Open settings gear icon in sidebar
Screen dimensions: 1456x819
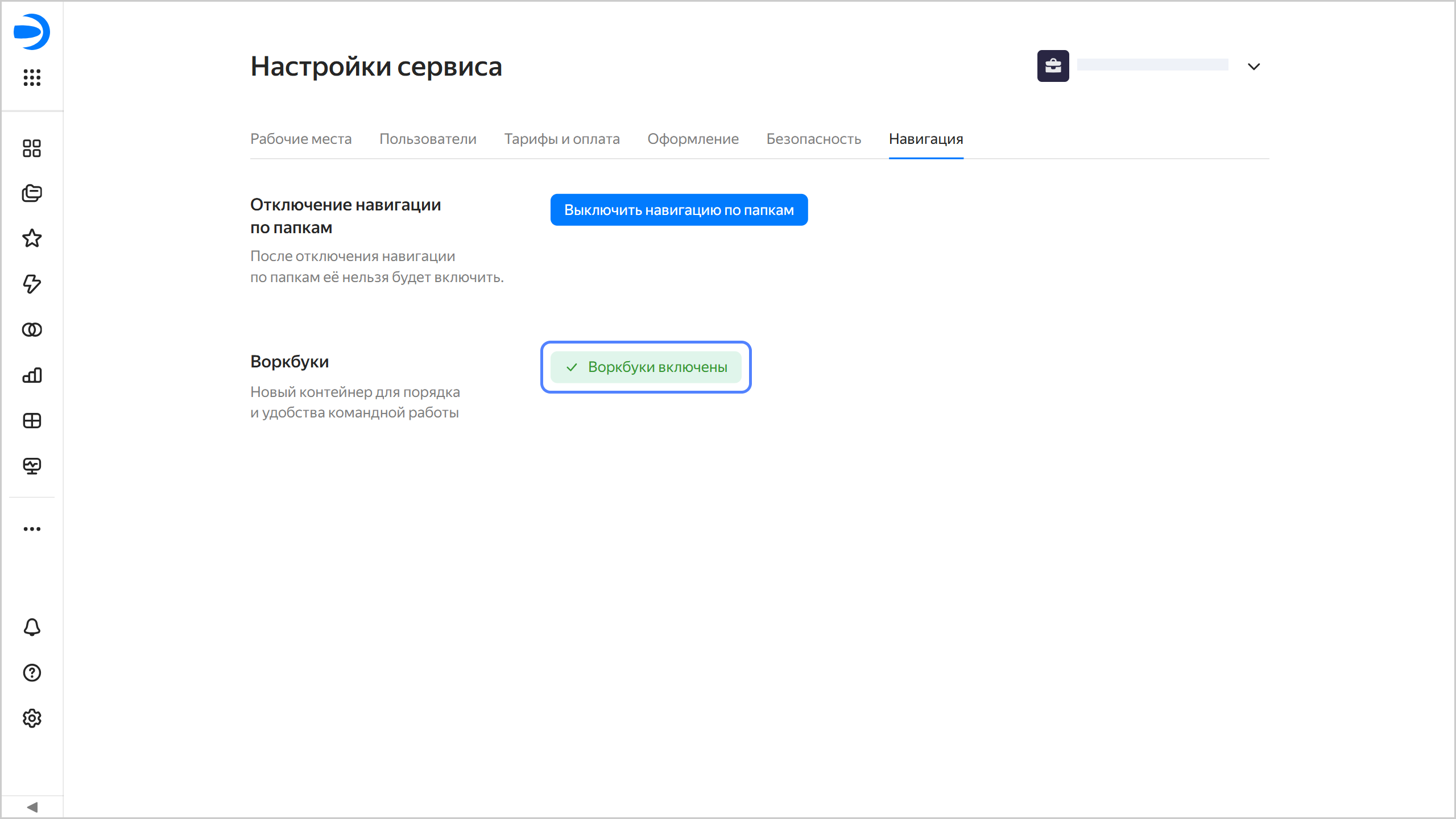[32, 718]
